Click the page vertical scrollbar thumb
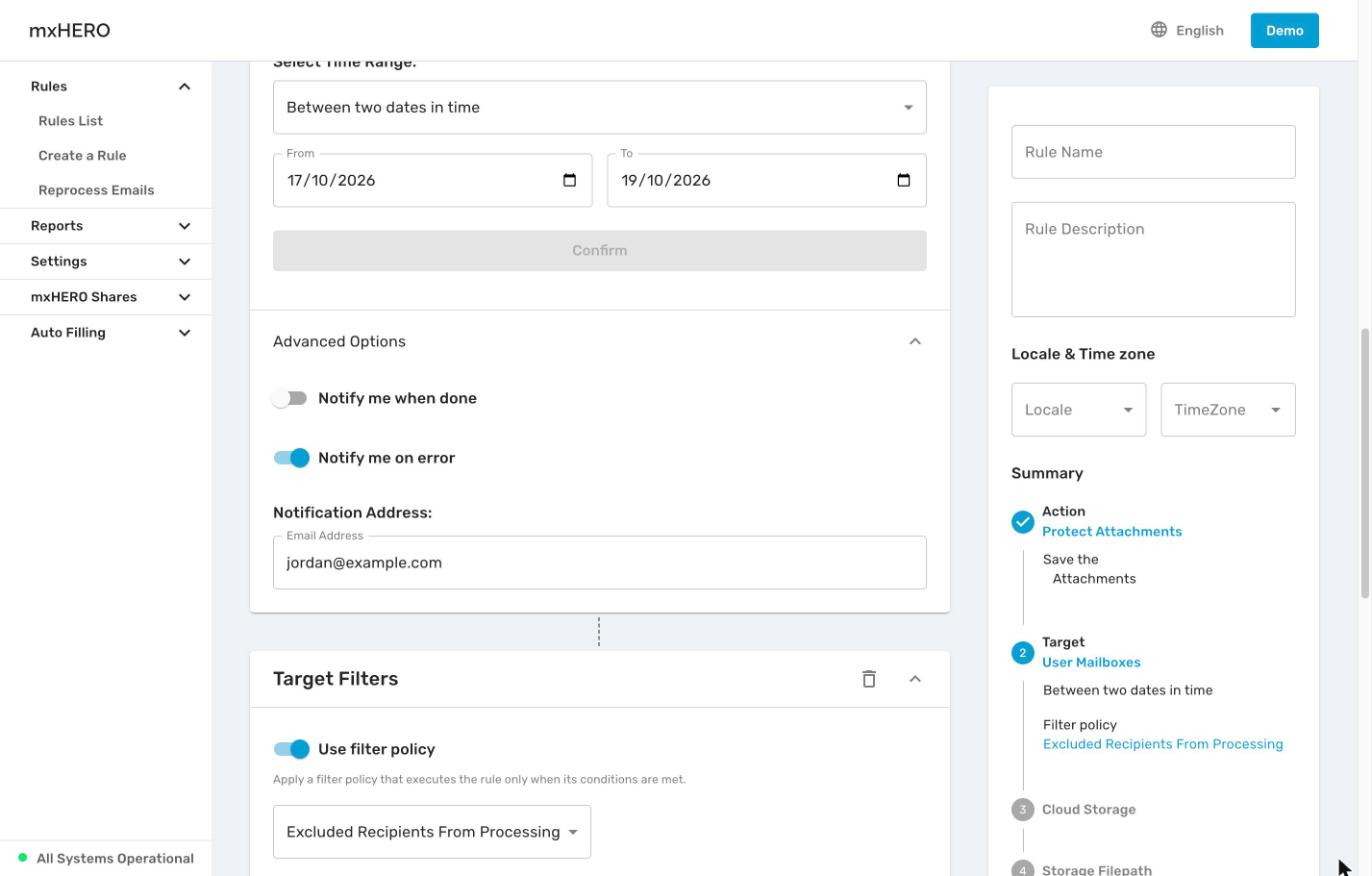The height and width of the screenshot is (876, 1372). pyautogui.click(x=1365, y=464)
